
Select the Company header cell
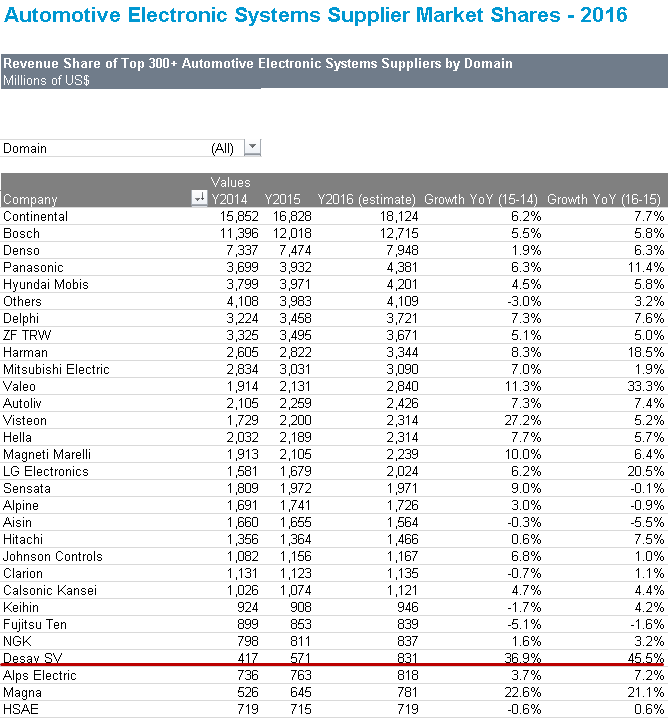30,199
